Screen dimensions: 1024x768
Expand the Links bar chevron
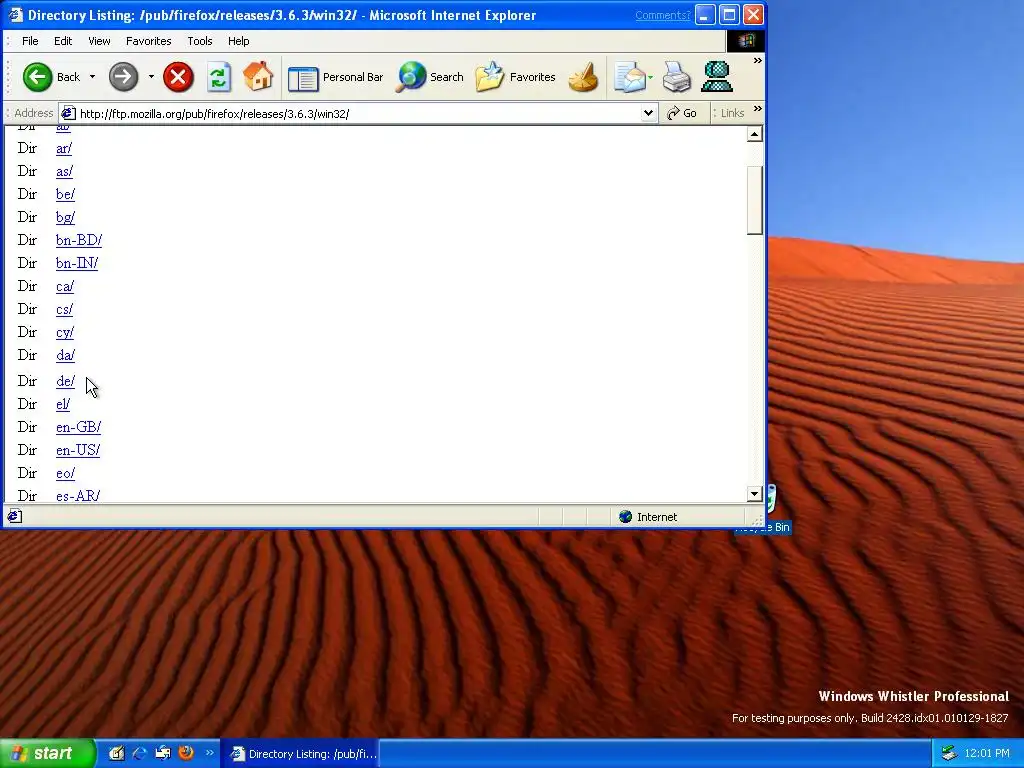(758, 108)
